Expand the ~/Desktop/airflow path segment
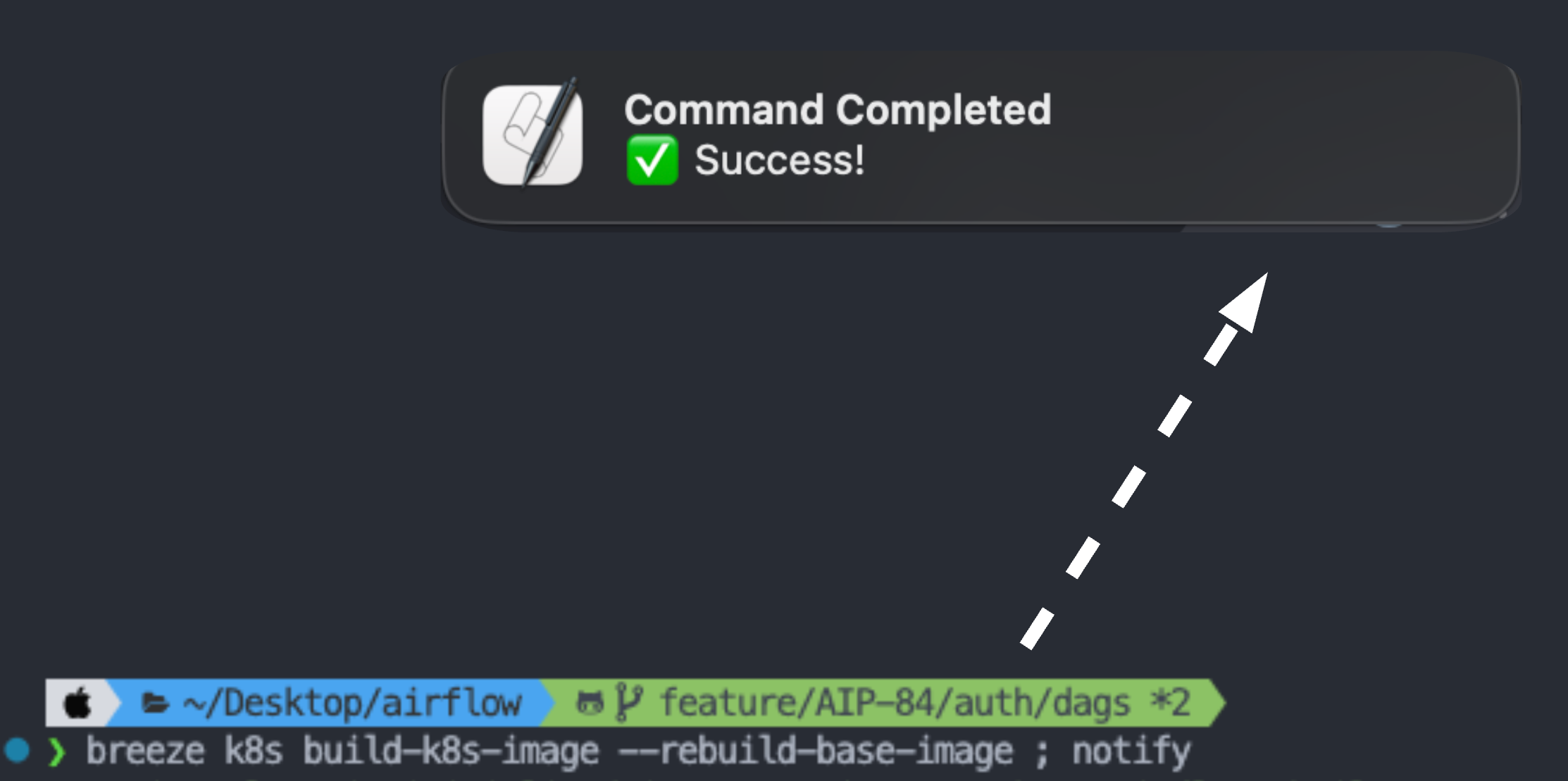Viewport: 1568px width, 781px height. 352,701
